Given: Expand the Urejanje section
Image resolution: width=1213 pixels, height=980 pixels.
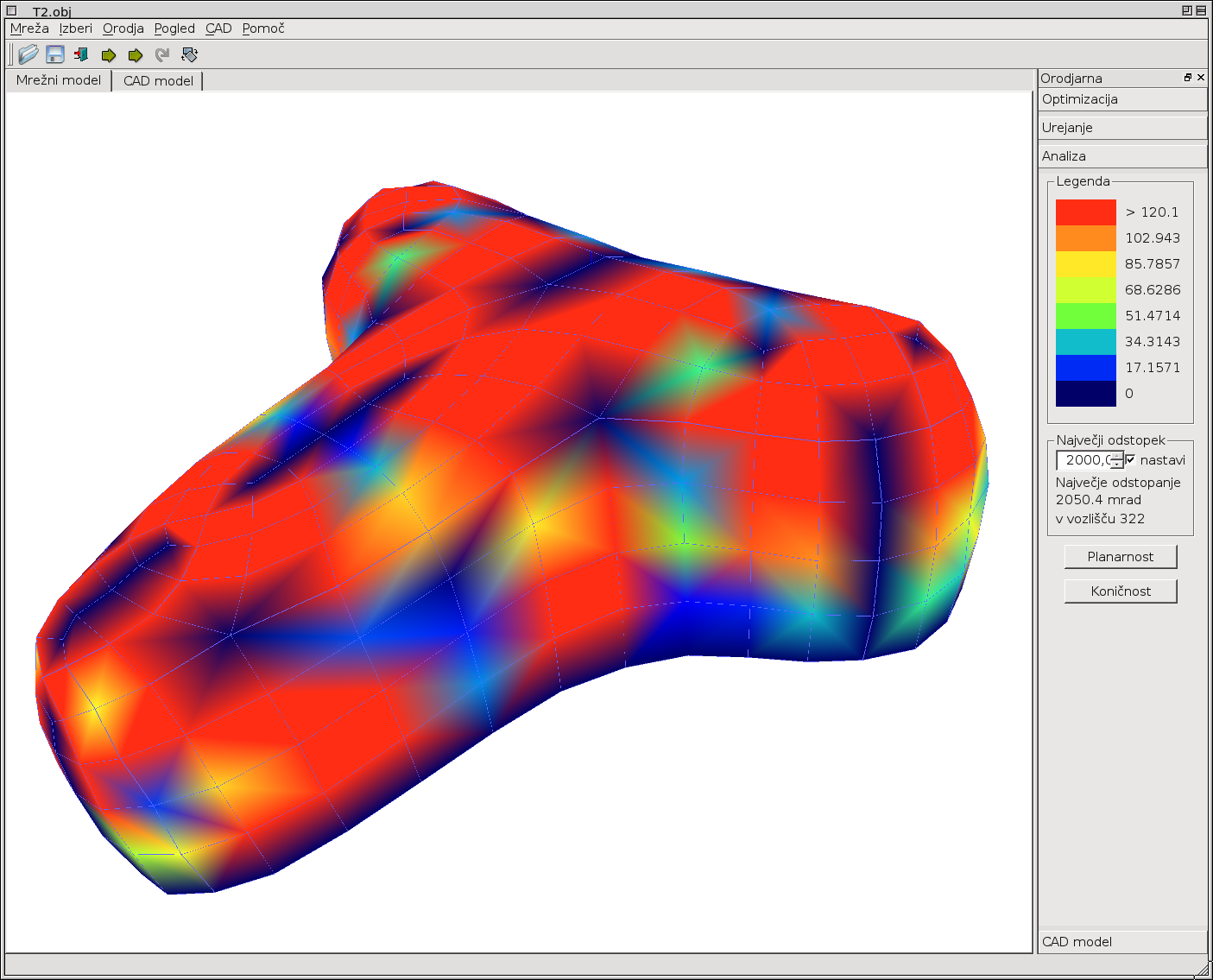Looking at the screenshot, I should tap(1122, 128).
